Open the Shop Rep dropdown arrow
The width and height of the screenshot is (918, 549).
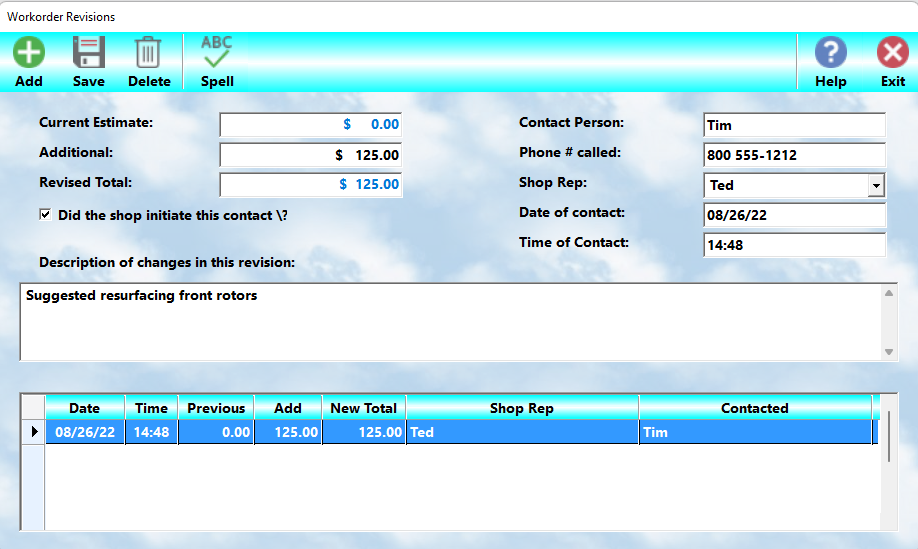(876, 186)
